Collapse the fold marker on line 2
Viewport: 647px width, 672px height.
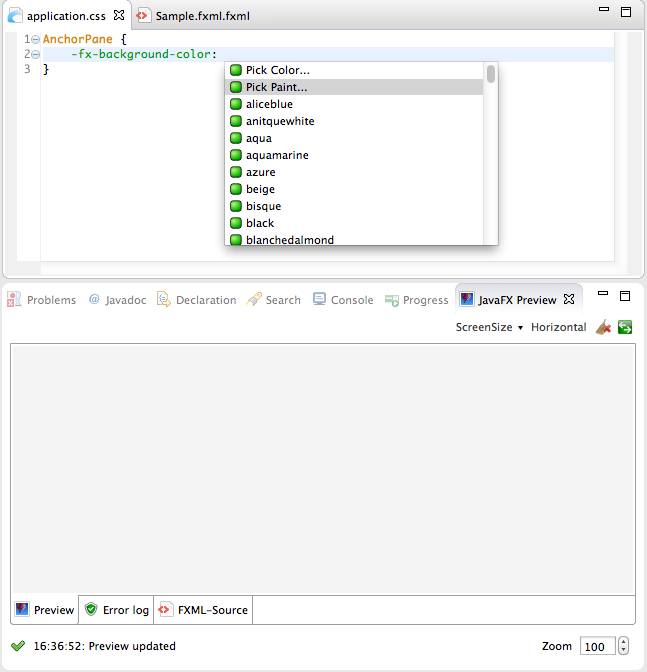tap(36, 54)
